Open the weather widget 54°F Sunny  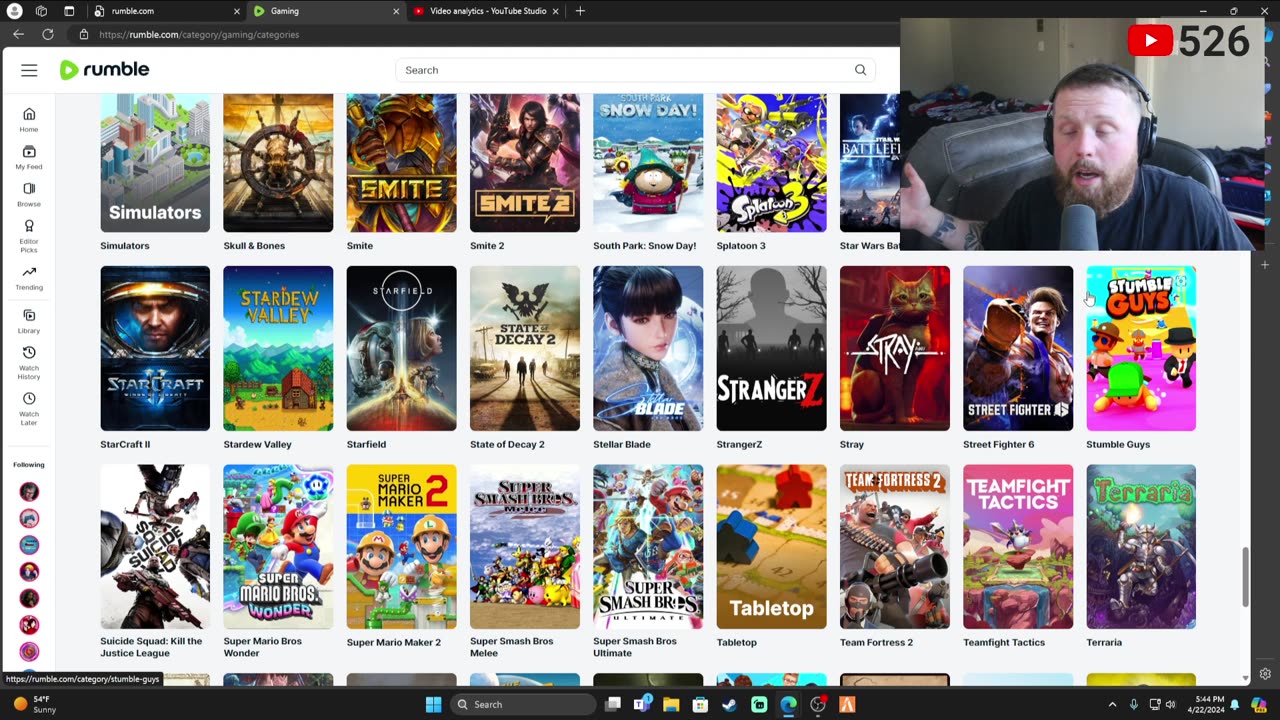coord(36,704)
